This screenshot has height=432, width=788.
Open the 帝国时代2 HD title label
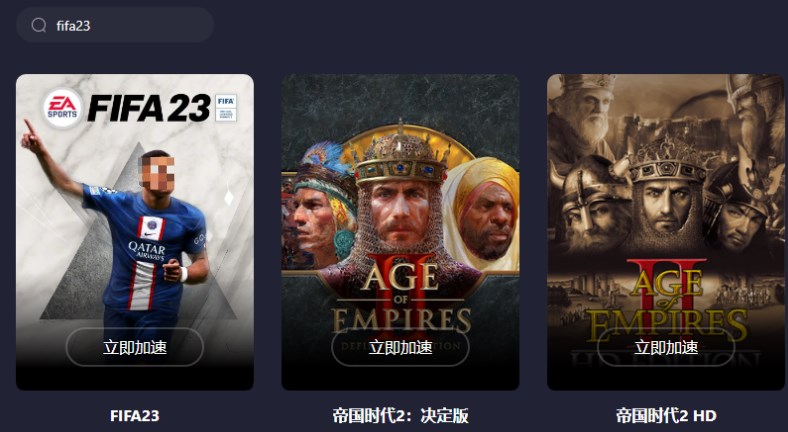pos(666,415)
